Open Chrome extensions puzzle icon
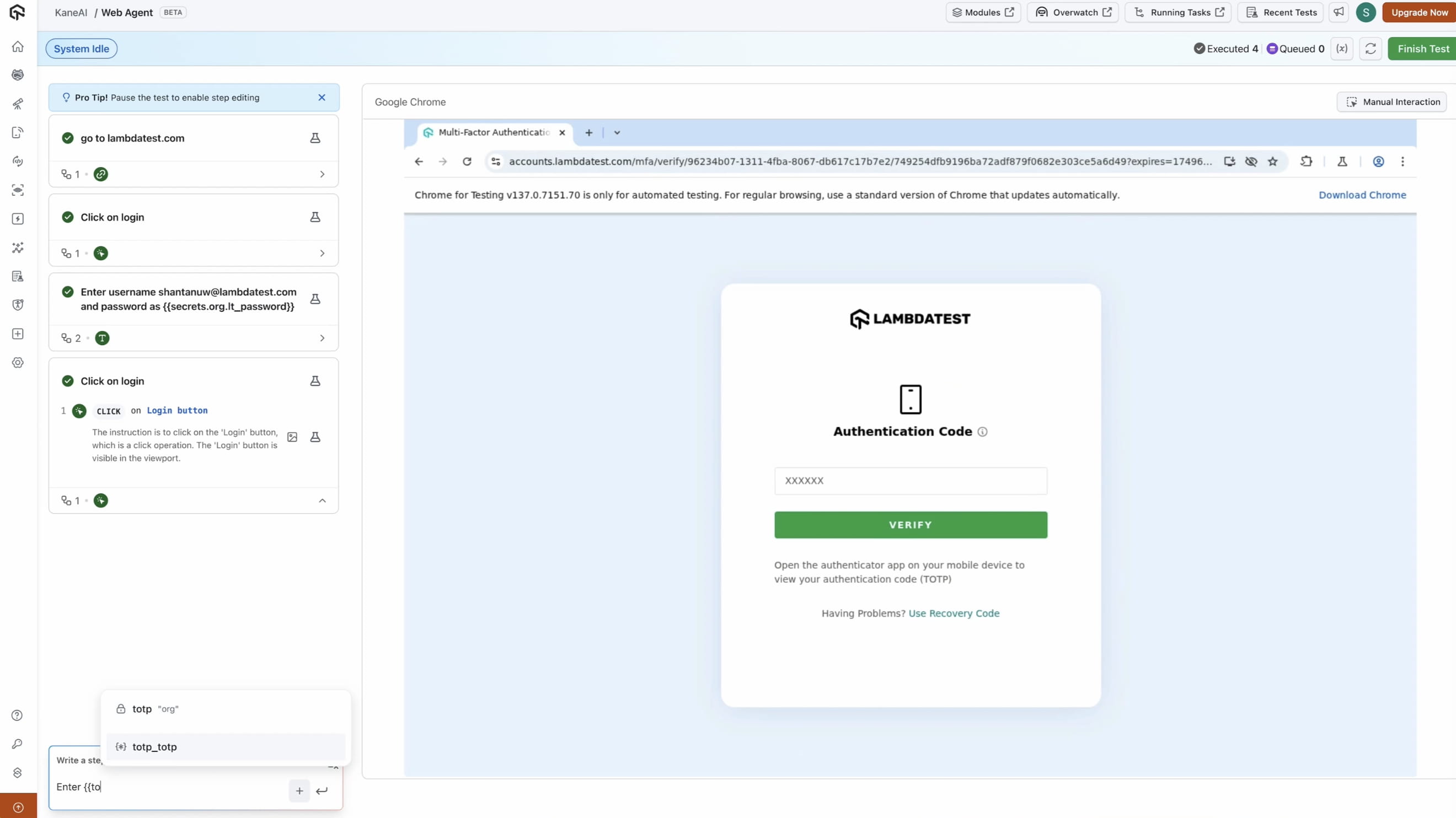 [1305, 162]
